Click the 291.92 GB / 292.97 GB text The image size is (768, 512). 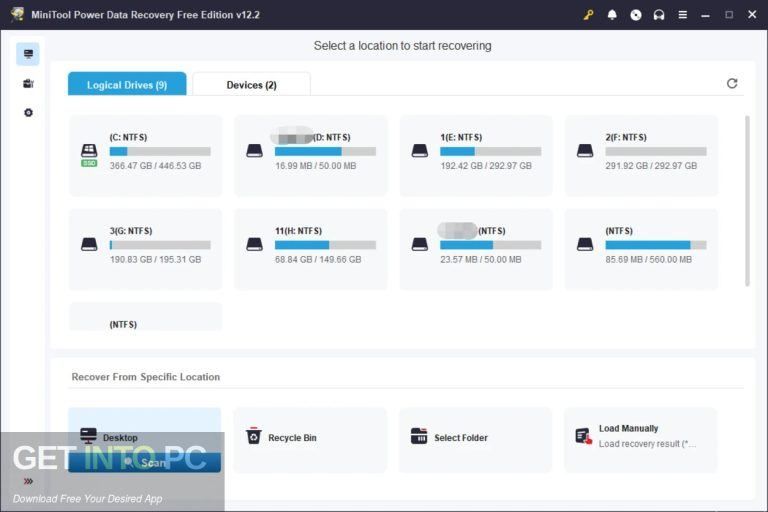[651, 166]
